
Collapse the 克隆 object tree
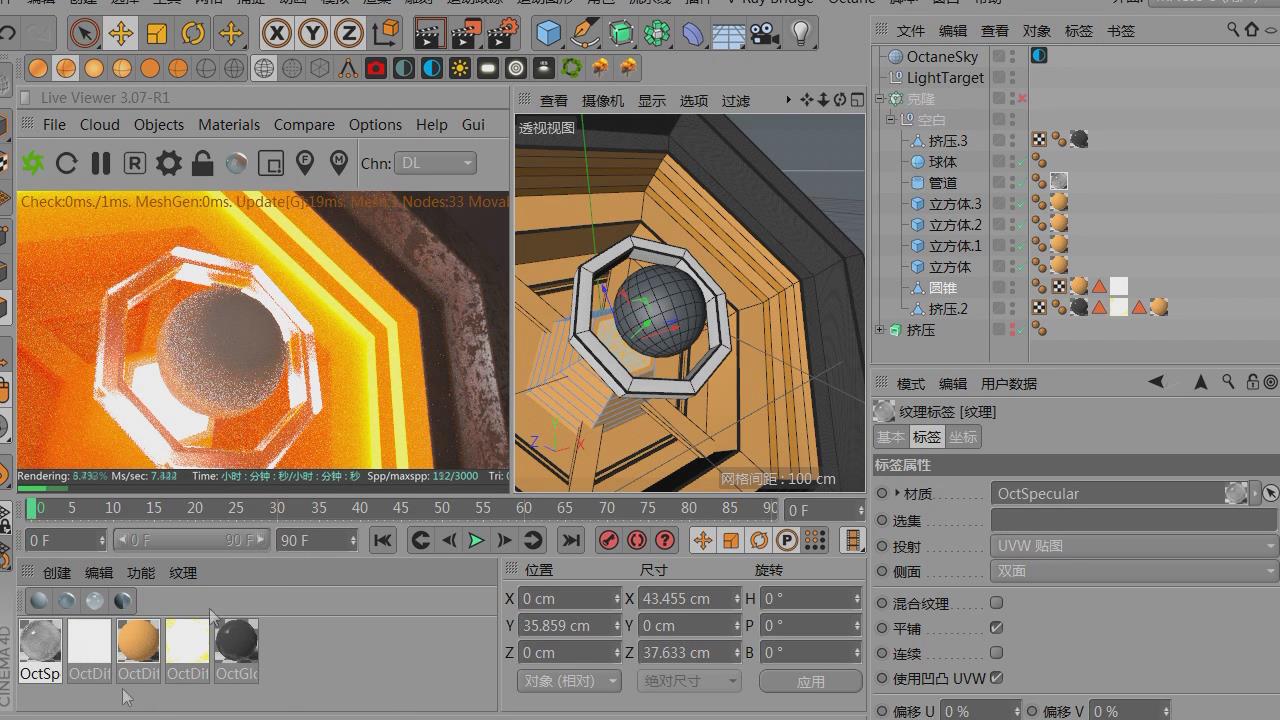point(880,99)
